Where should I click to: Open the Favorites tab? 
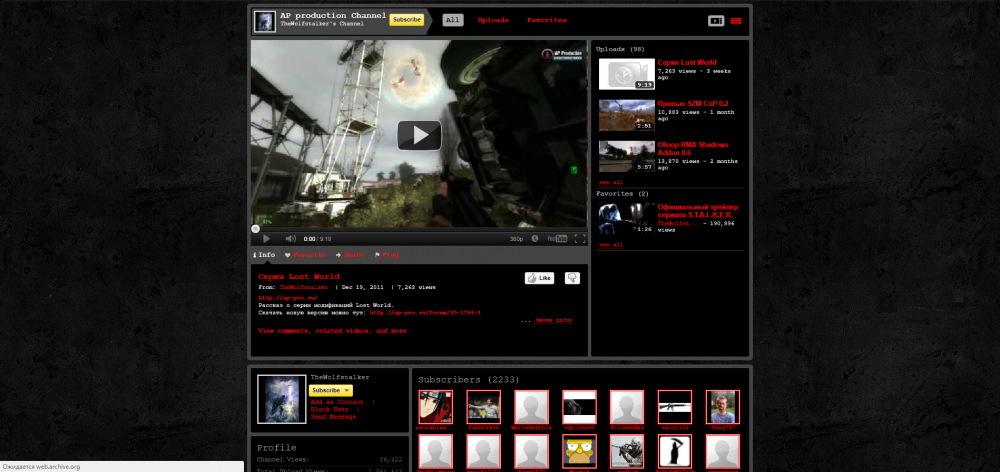point(547,20)
